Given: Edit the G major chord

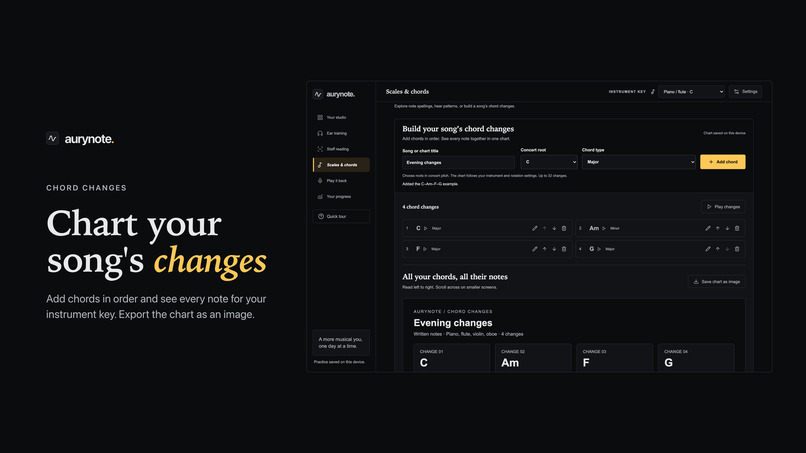Looking at the screenshot, I should pyautogui.click(x=708, y=249).
